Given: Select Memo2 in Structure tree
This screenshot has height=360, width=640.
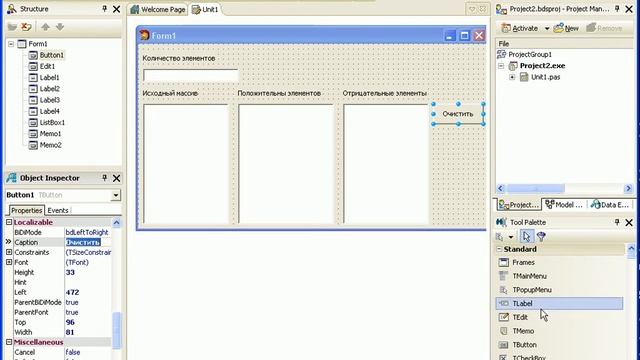Looking at the screenshot, I should [50, 145].
